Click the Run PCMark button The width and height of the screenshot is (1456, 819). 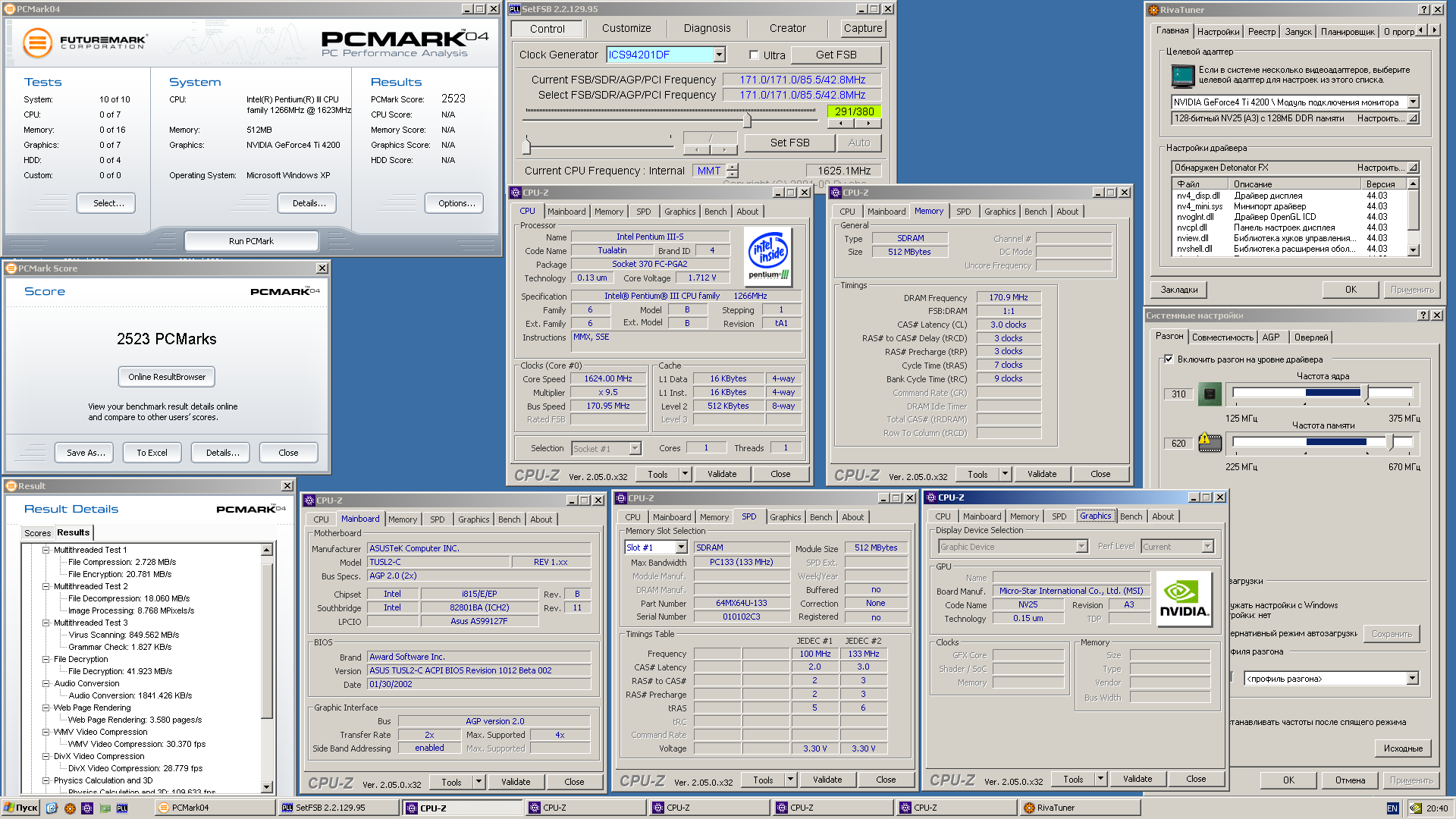tap(251, 241)
